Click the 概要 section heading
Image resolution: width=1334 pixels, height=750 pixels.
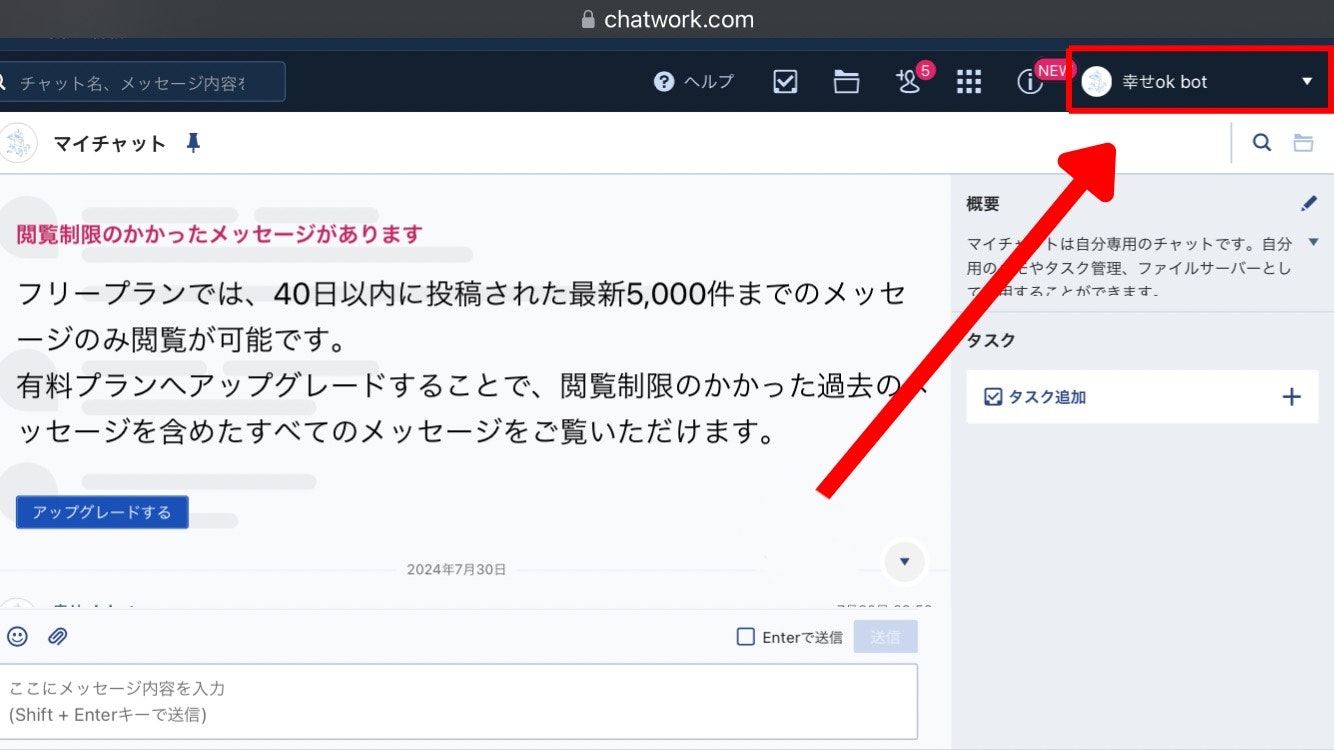(x=983, y=203)
